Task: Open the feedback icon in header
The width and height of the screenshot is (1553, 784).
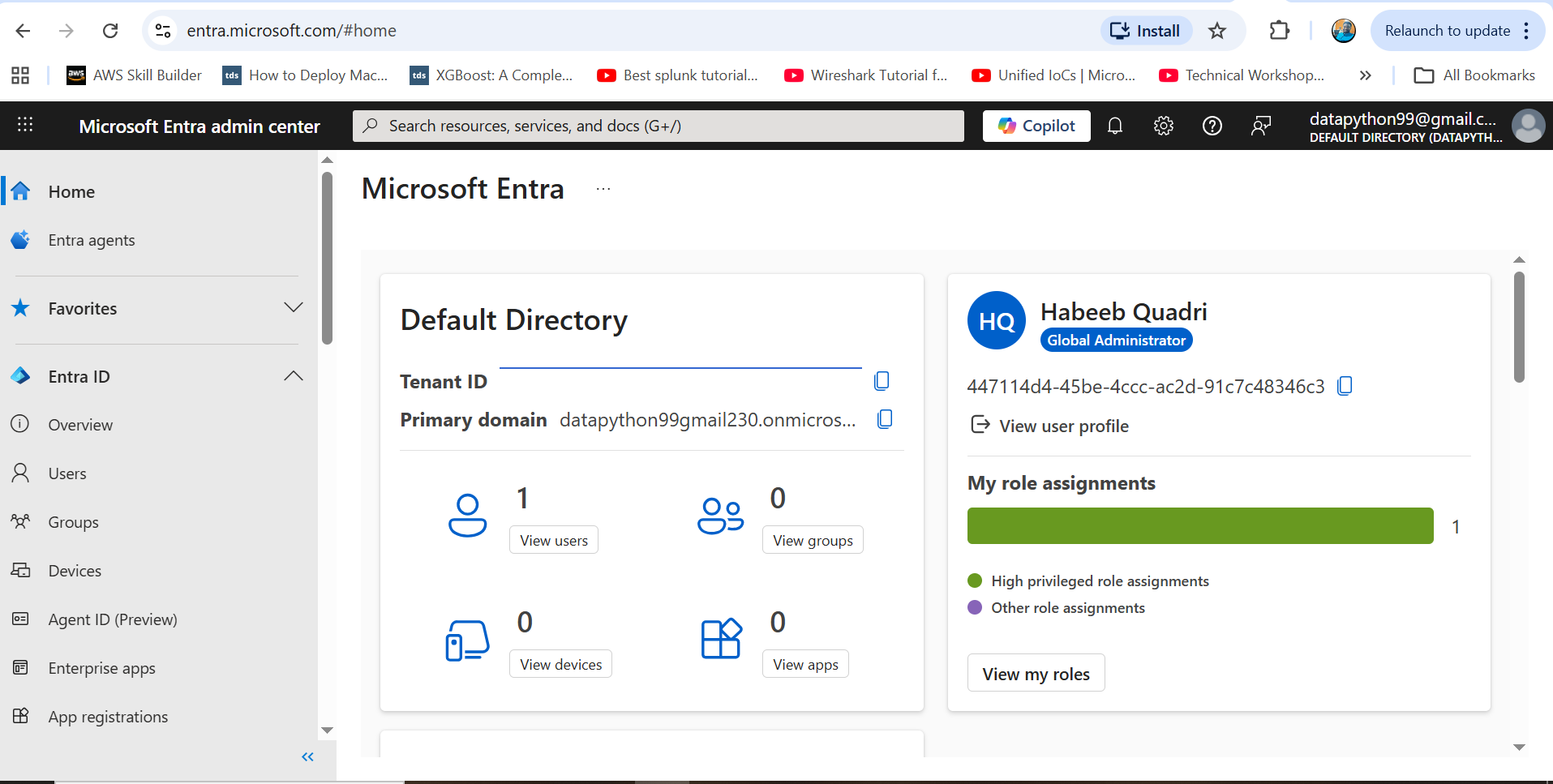Action: 1261,126
